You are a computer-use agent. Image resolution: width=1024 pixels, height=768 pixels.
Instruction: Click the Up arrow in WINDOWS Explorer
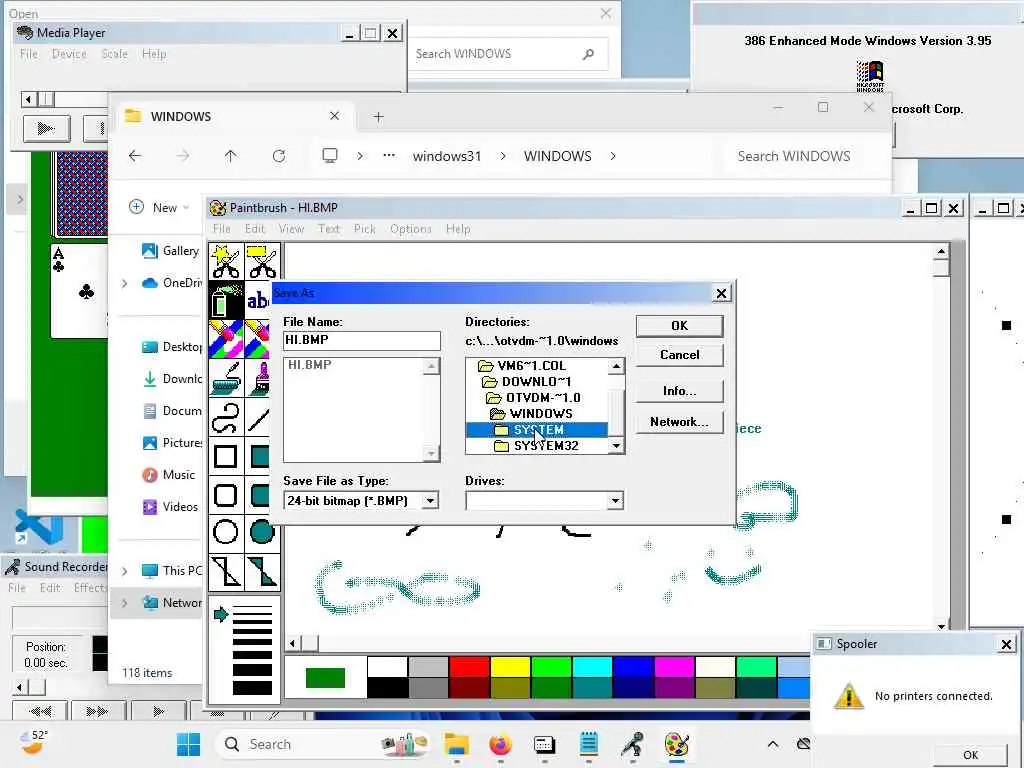pyautogui.click(x=231, y=156)
